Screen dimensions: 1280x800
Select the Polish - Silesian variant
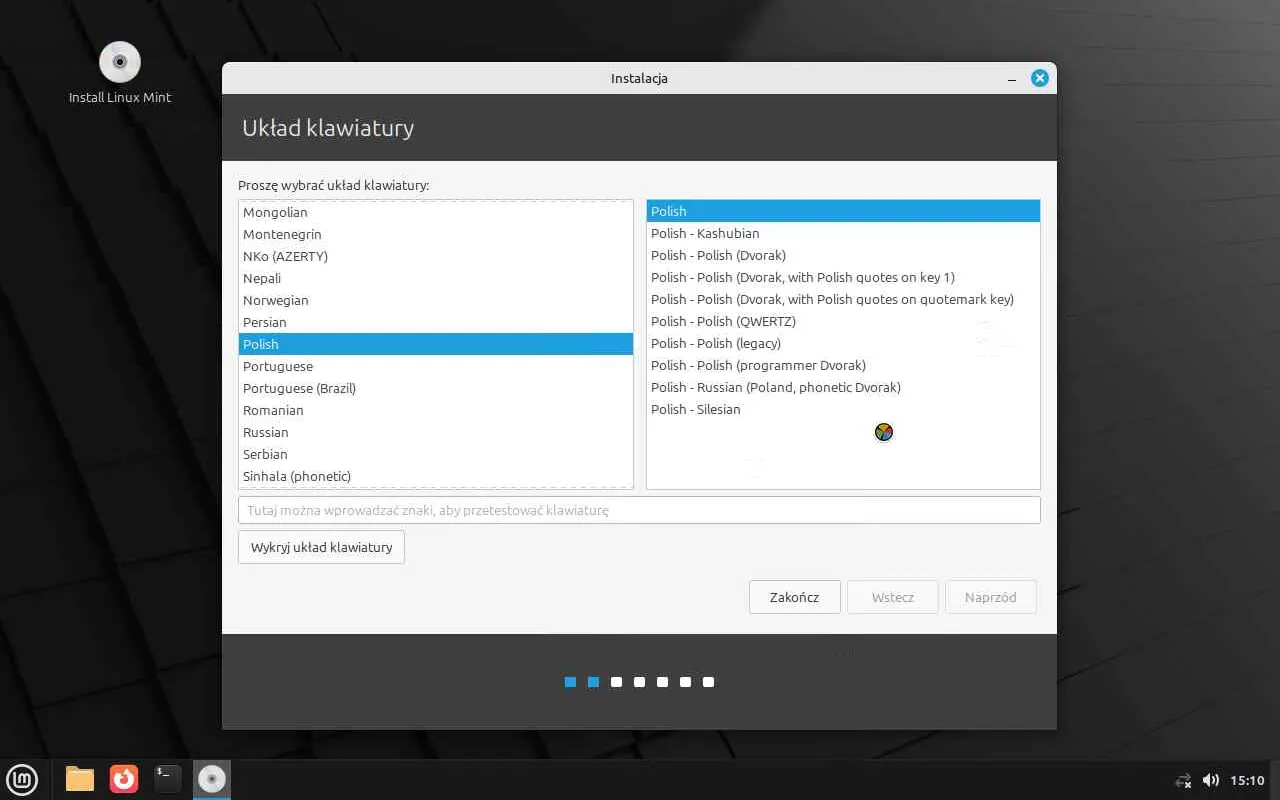[x=843, y=409]
